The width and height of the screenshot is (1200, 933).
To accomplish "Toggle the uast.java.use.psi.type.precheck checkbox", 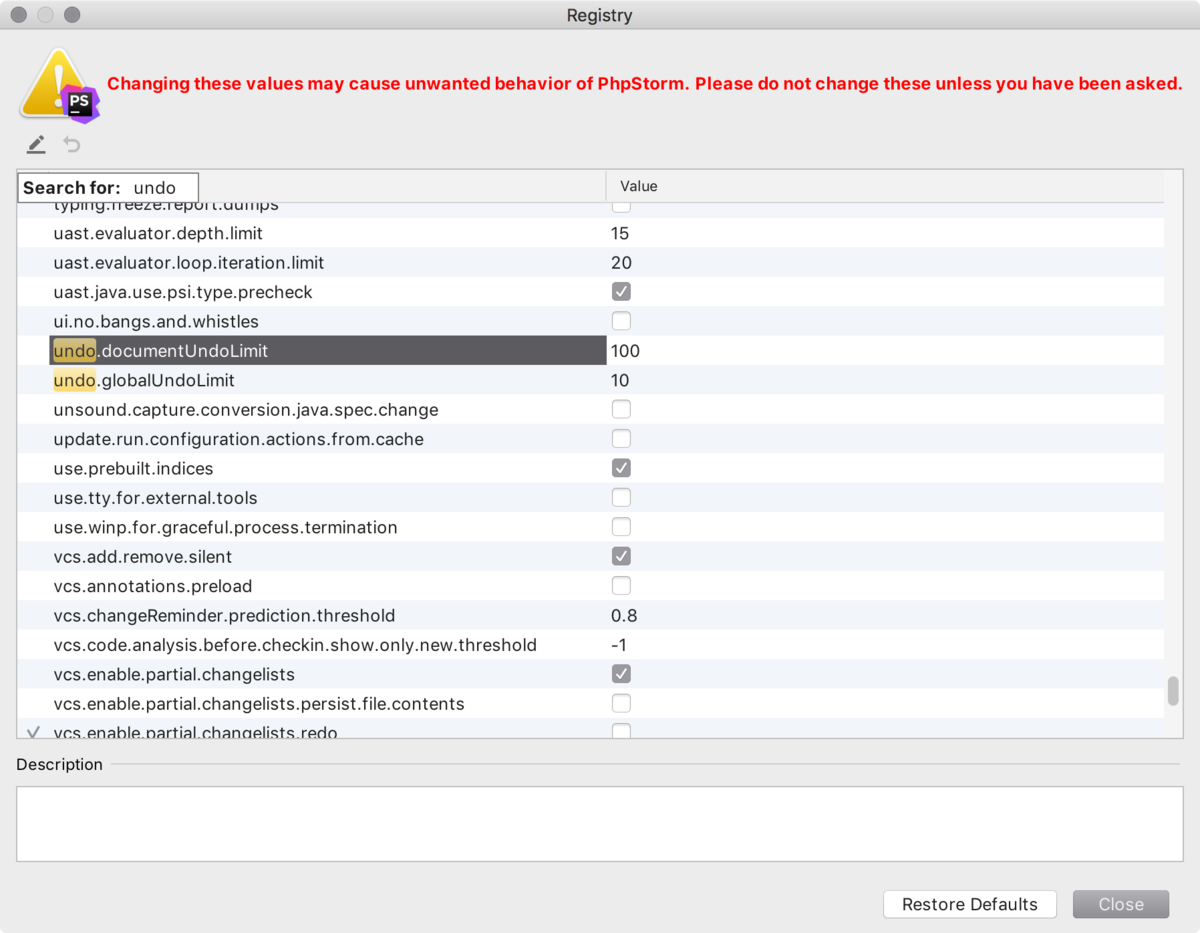I will (621, 291).
